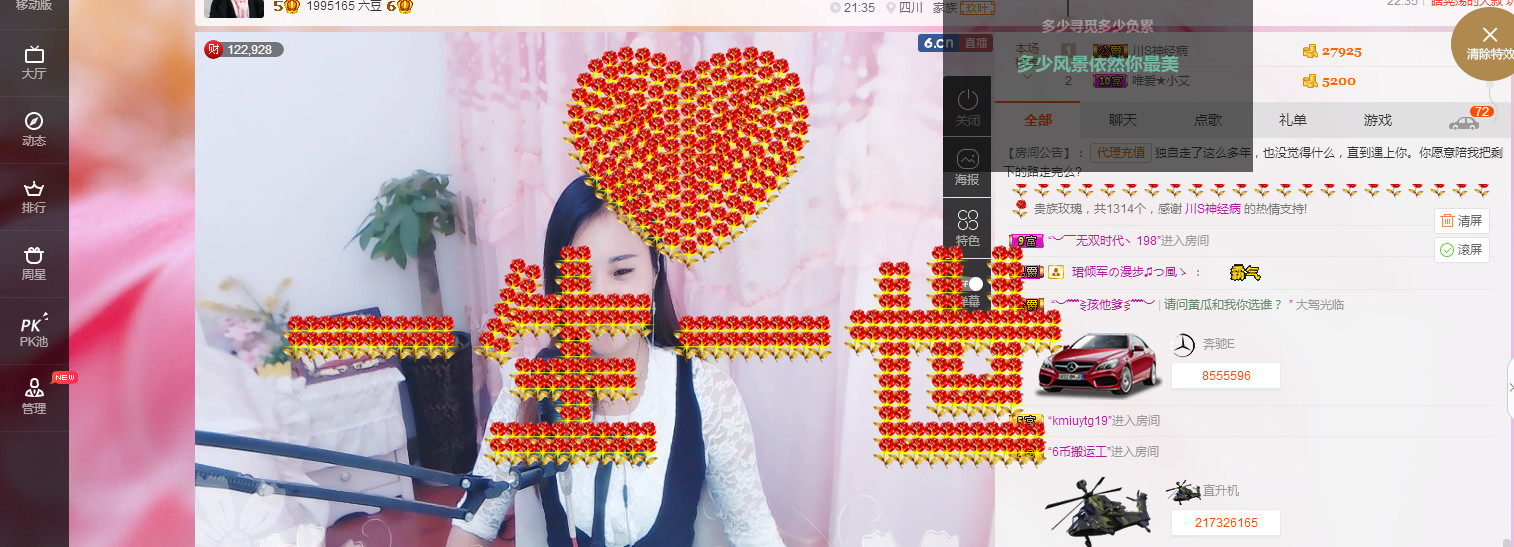Open the PK池 sidebar icon
1514x547 pixels.
[x=34, y=330]
